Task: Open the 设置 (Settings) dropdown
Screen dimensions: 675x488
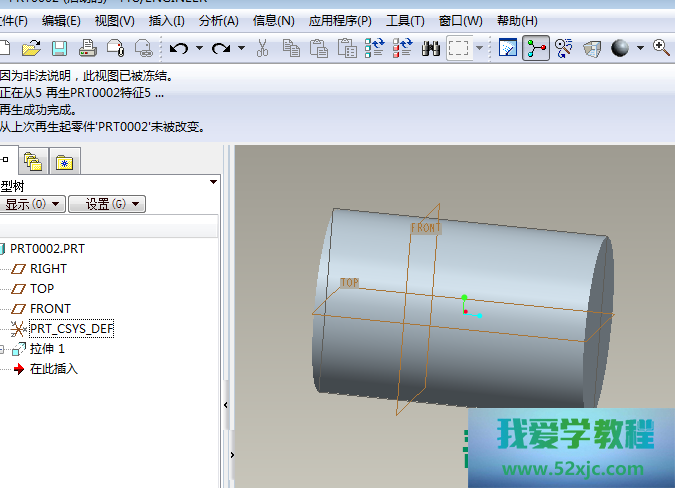Action: click(x=113, y=204)
